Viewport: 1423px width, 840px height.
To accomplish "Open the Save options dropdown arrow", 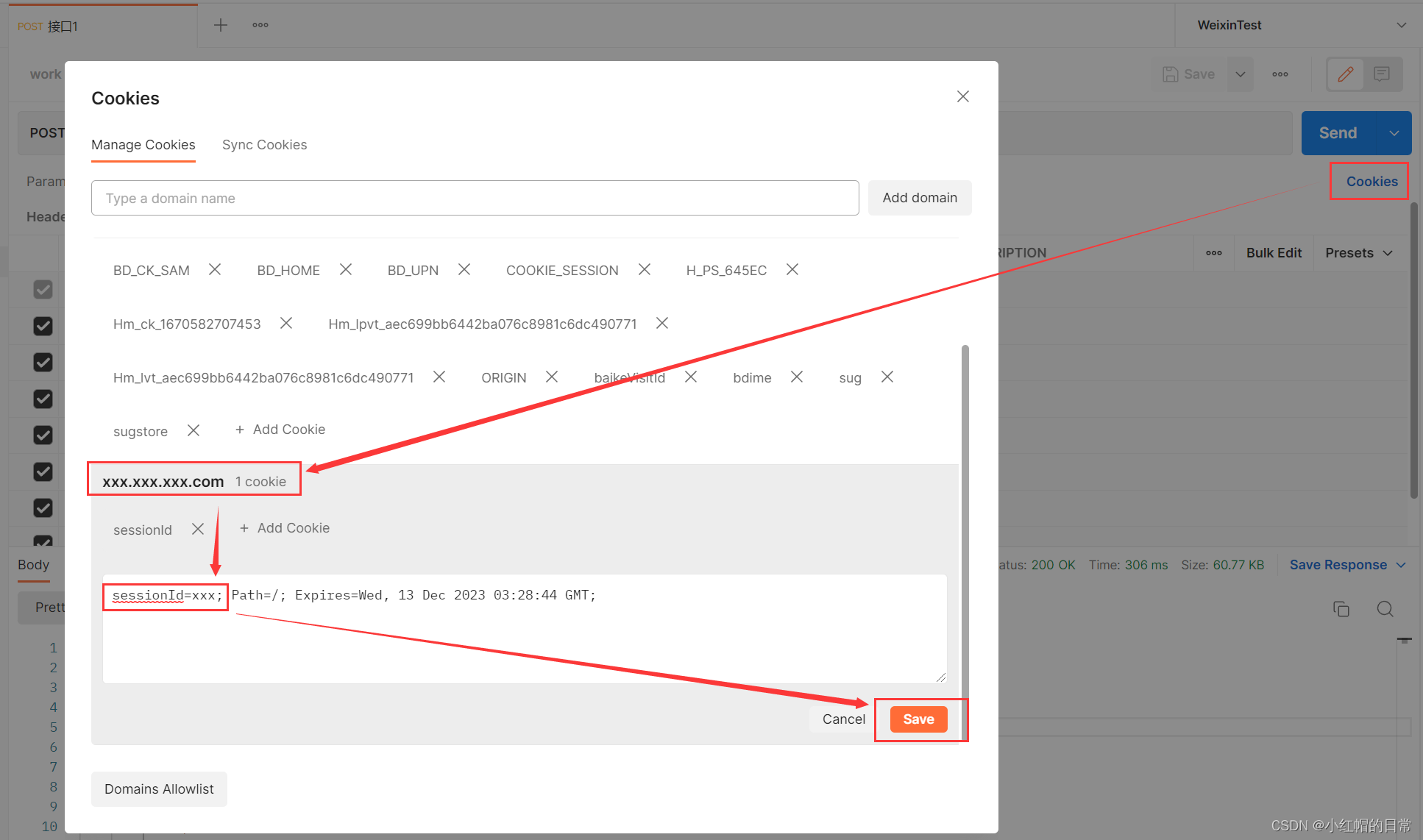I will [1241, 74].
